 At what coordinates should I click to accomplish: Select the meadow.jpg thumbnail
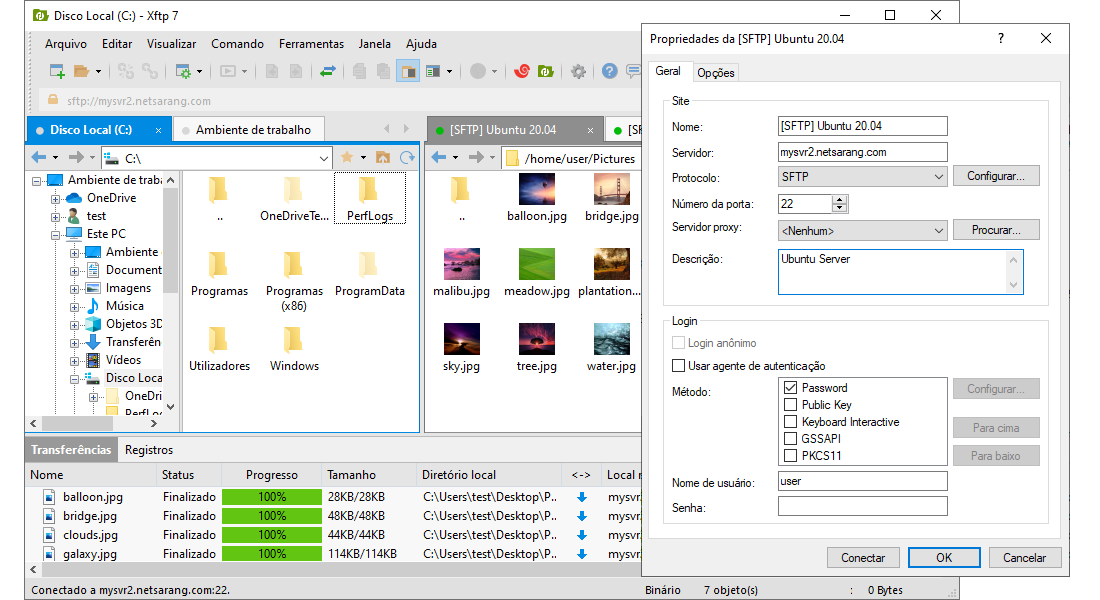537,264
